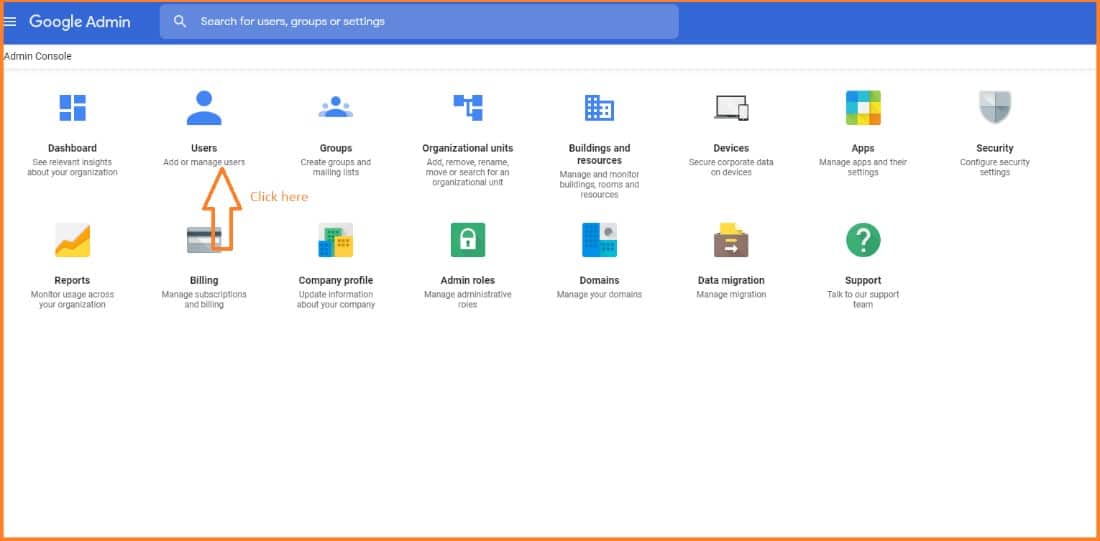1100x541 pixels.
Task: Click the Data migration icon
Action: click(x=731, y=240)
